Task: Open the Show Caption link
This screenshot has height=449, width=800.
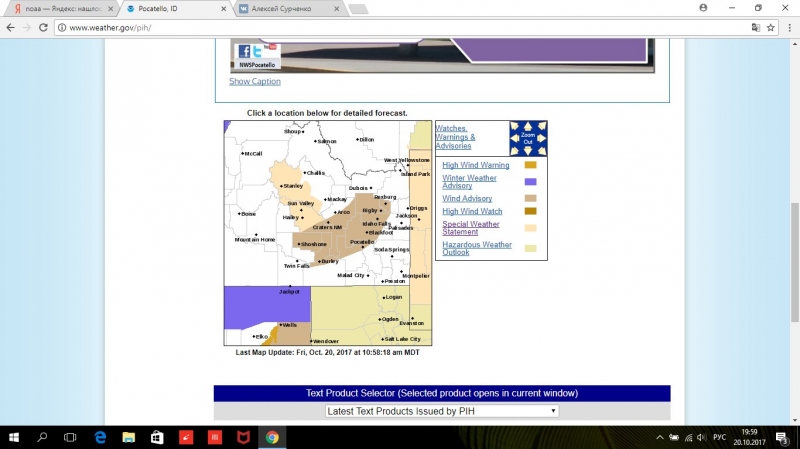Action: (x=255, y=81)
